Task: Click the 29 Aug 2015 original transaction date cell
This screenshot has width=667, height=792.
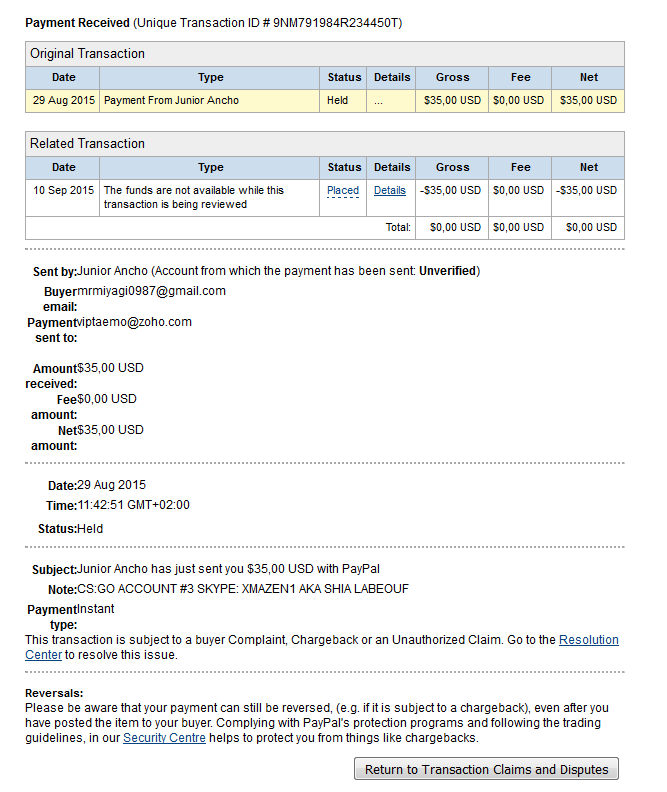Action: click(64, 101)
